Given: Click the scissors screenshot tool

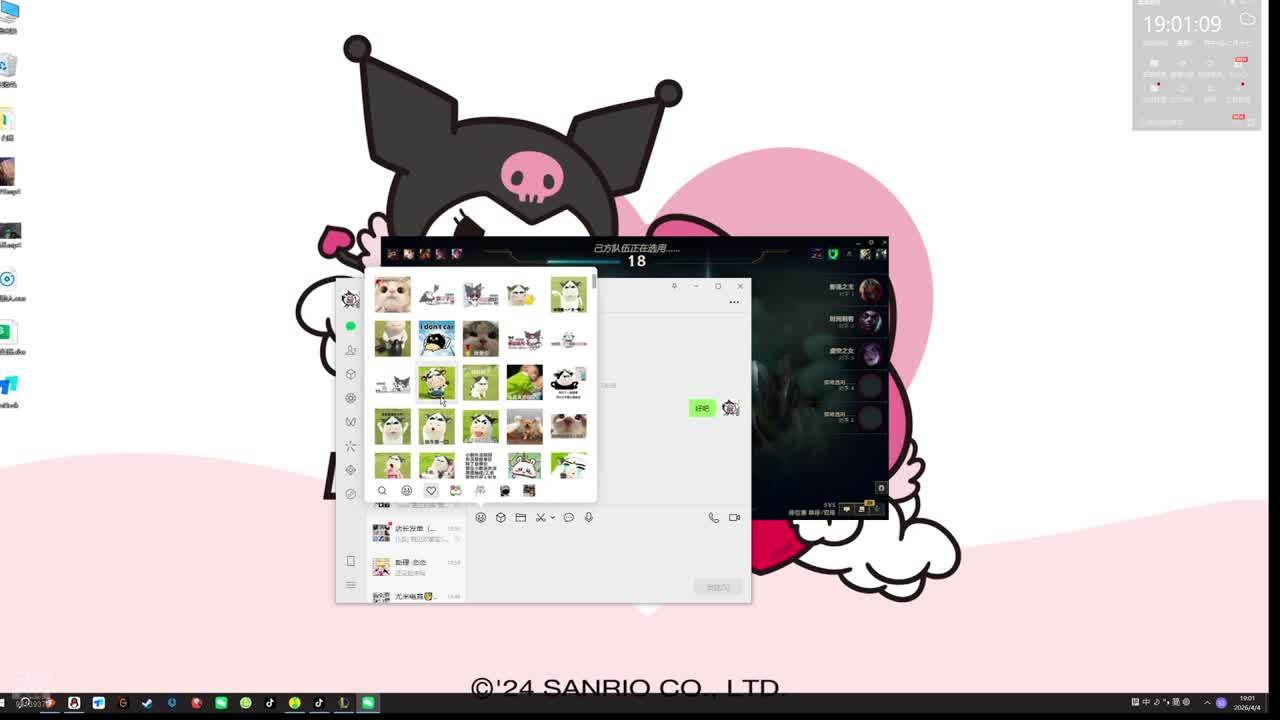Looking at the screenshot, I should click(540, 517).
